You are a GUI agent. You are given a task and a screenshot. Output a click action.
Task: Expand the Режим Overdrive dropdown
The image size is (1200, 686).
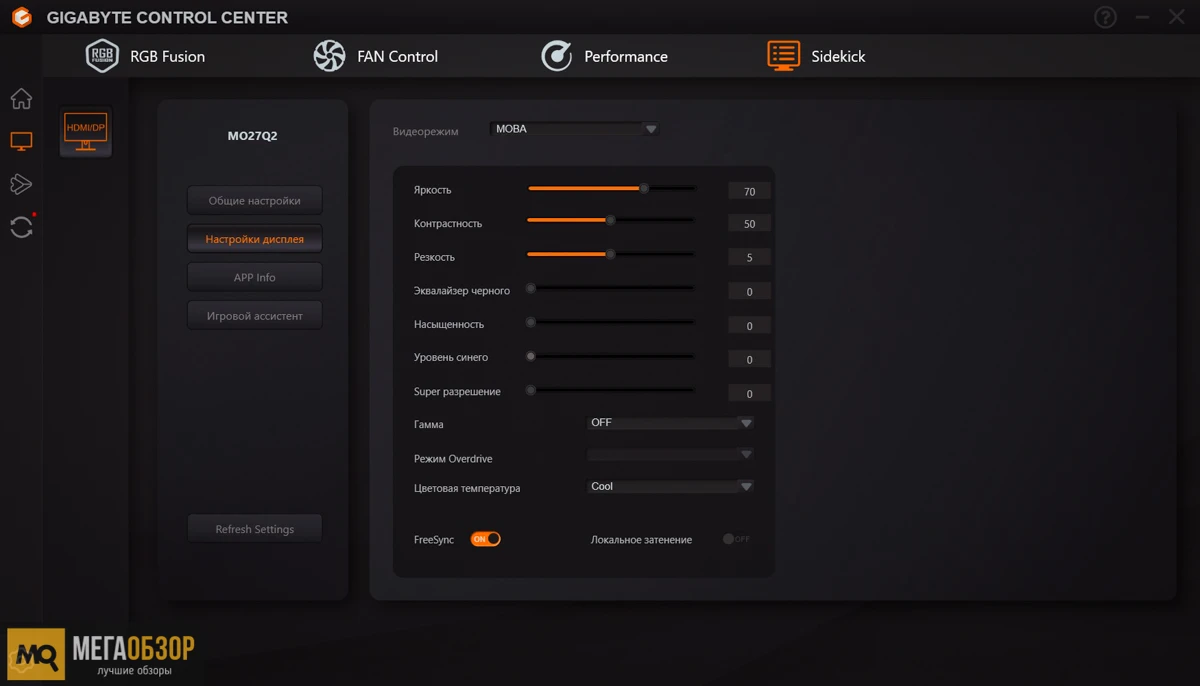[x=670, y=454]
